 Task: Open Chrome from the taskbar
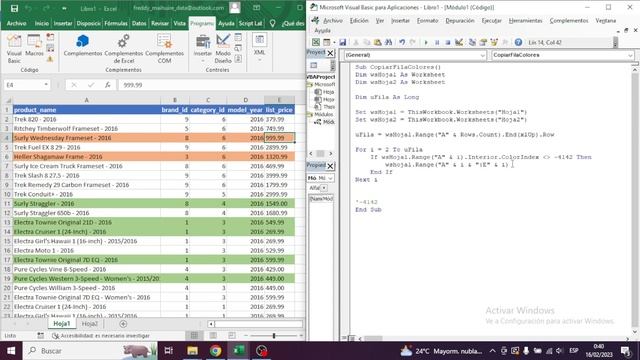coord(216,351)
